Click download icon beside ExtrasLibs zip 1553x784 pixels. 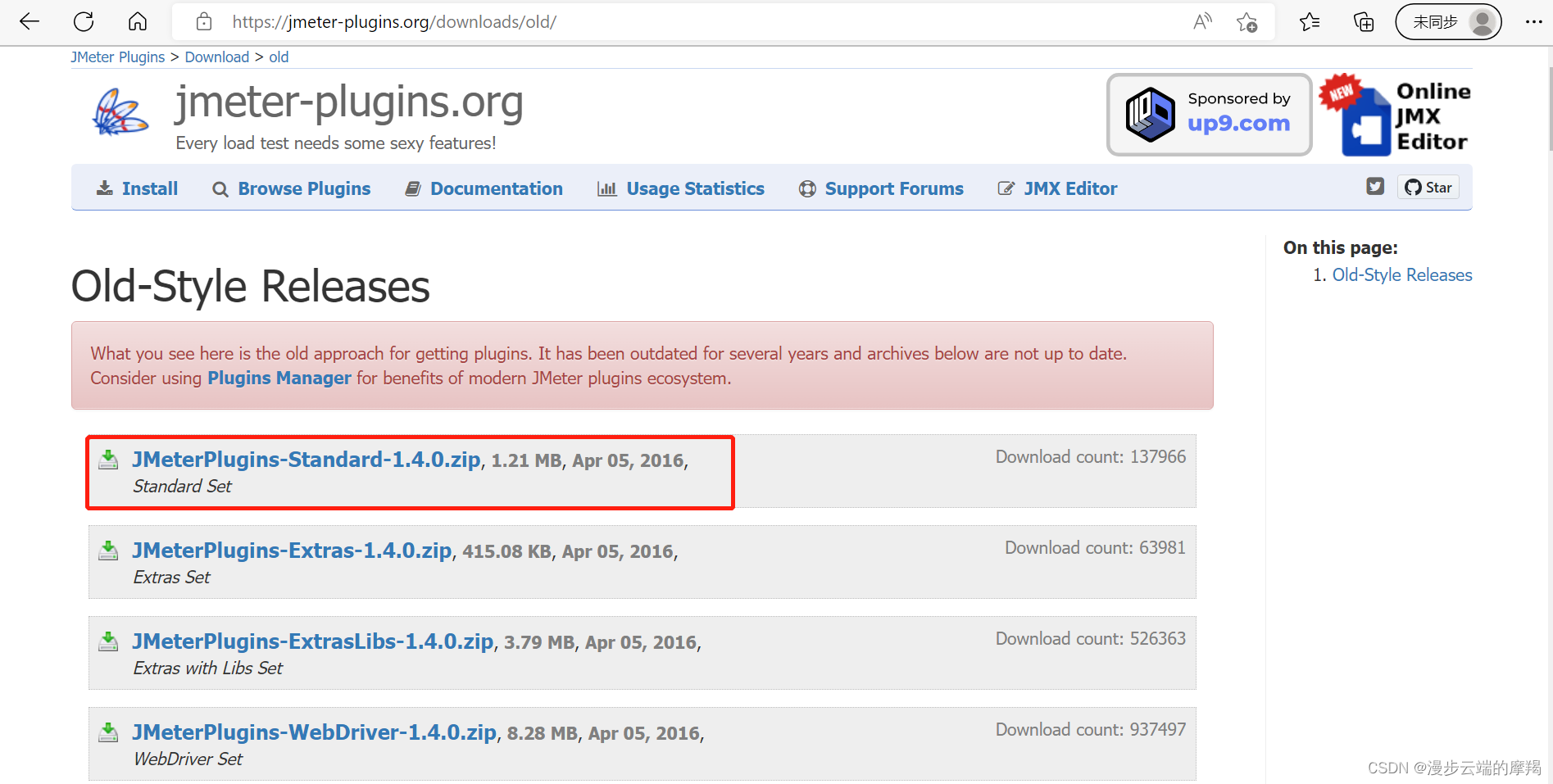click(108, 641)
